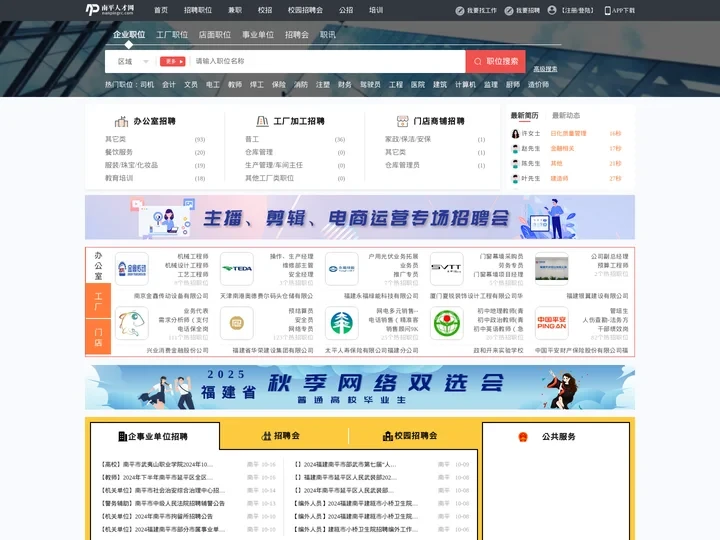Open 兼职 in the top navigation
The height and width of the screenshot is (540, 720).
point(235,10)
